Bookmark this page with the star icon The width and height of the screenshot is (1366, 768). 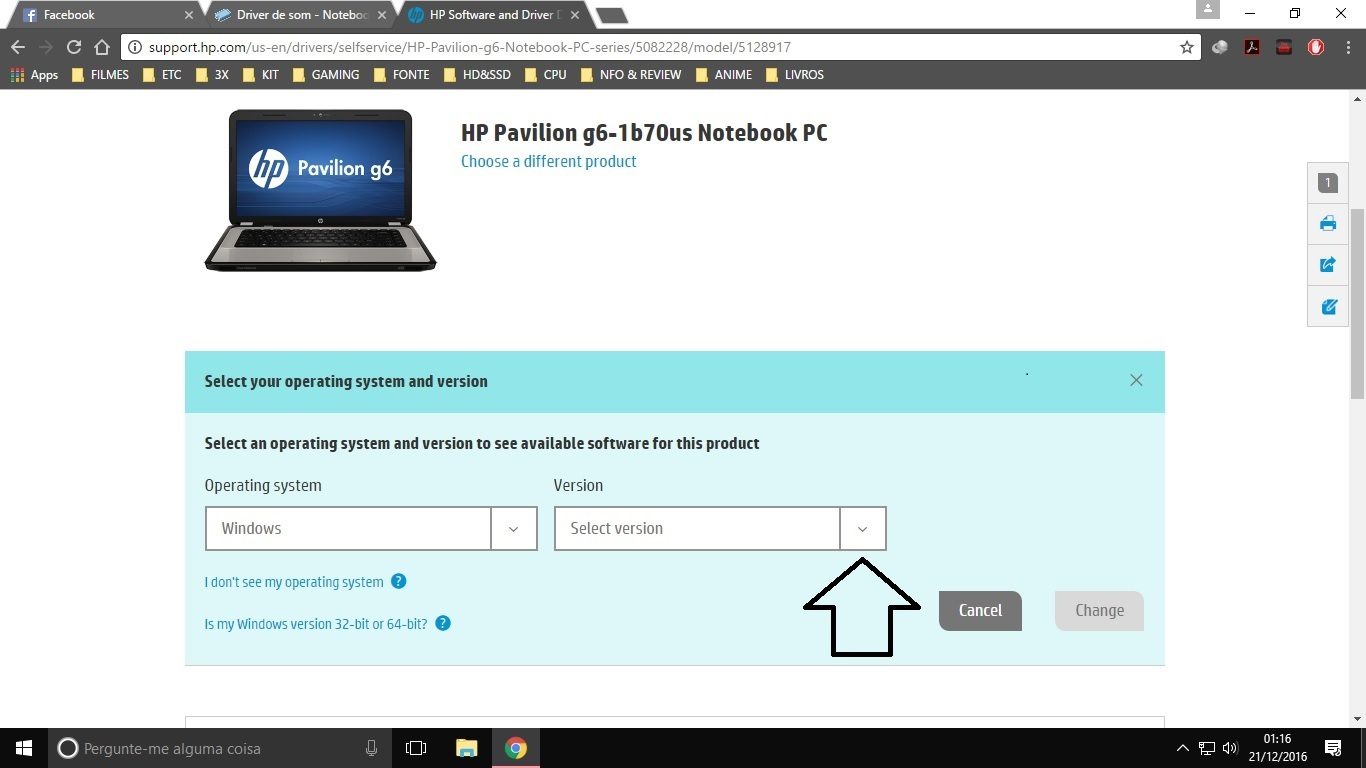(x=1187, y=47)
